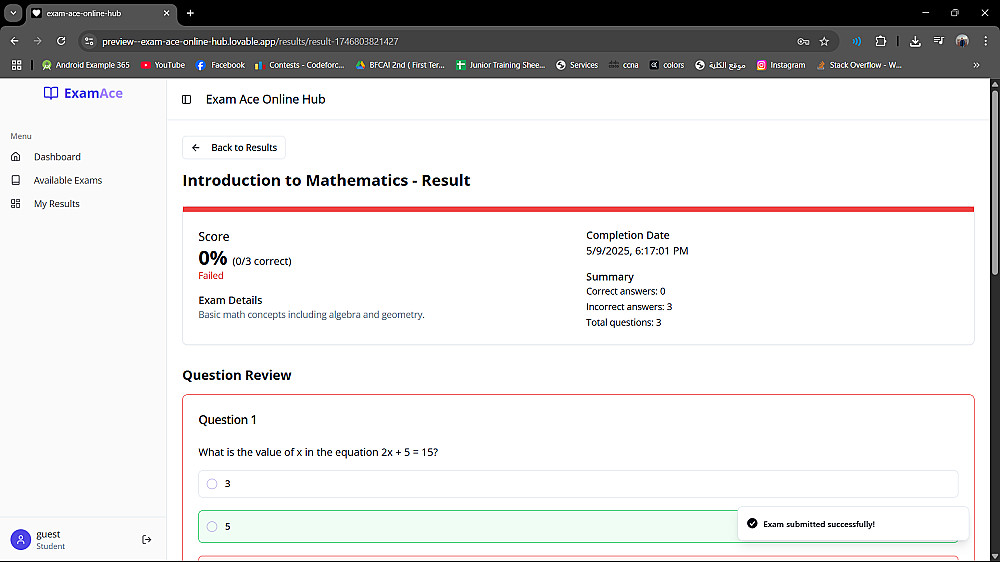Screen dimensions: 1000x562
Task: Click the Failed status text
Action: (x=210, y=276)
